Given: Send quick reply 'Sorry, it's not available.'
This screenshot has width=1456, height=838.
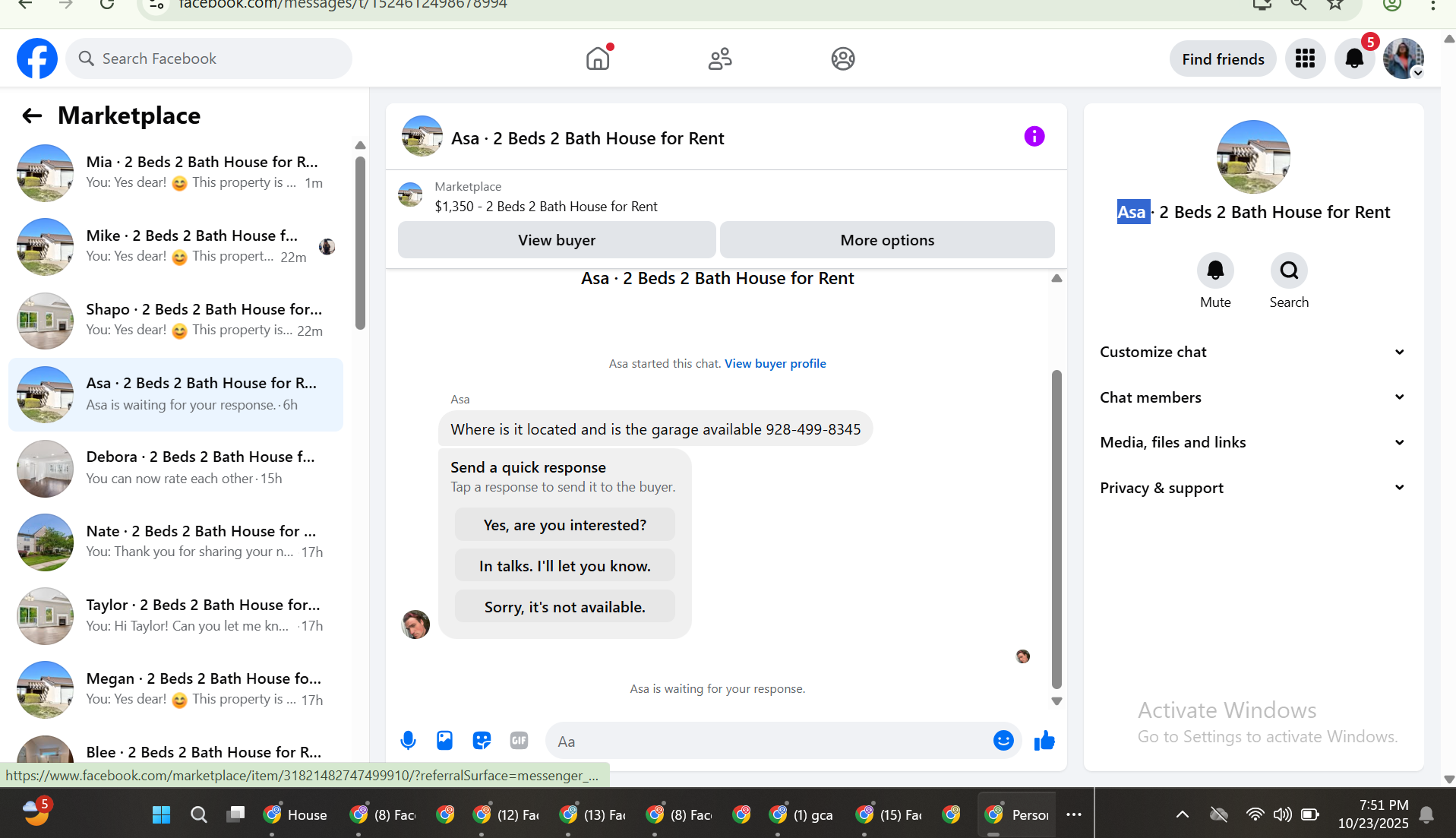Looking at the screenshot, I should coord(564,607).
